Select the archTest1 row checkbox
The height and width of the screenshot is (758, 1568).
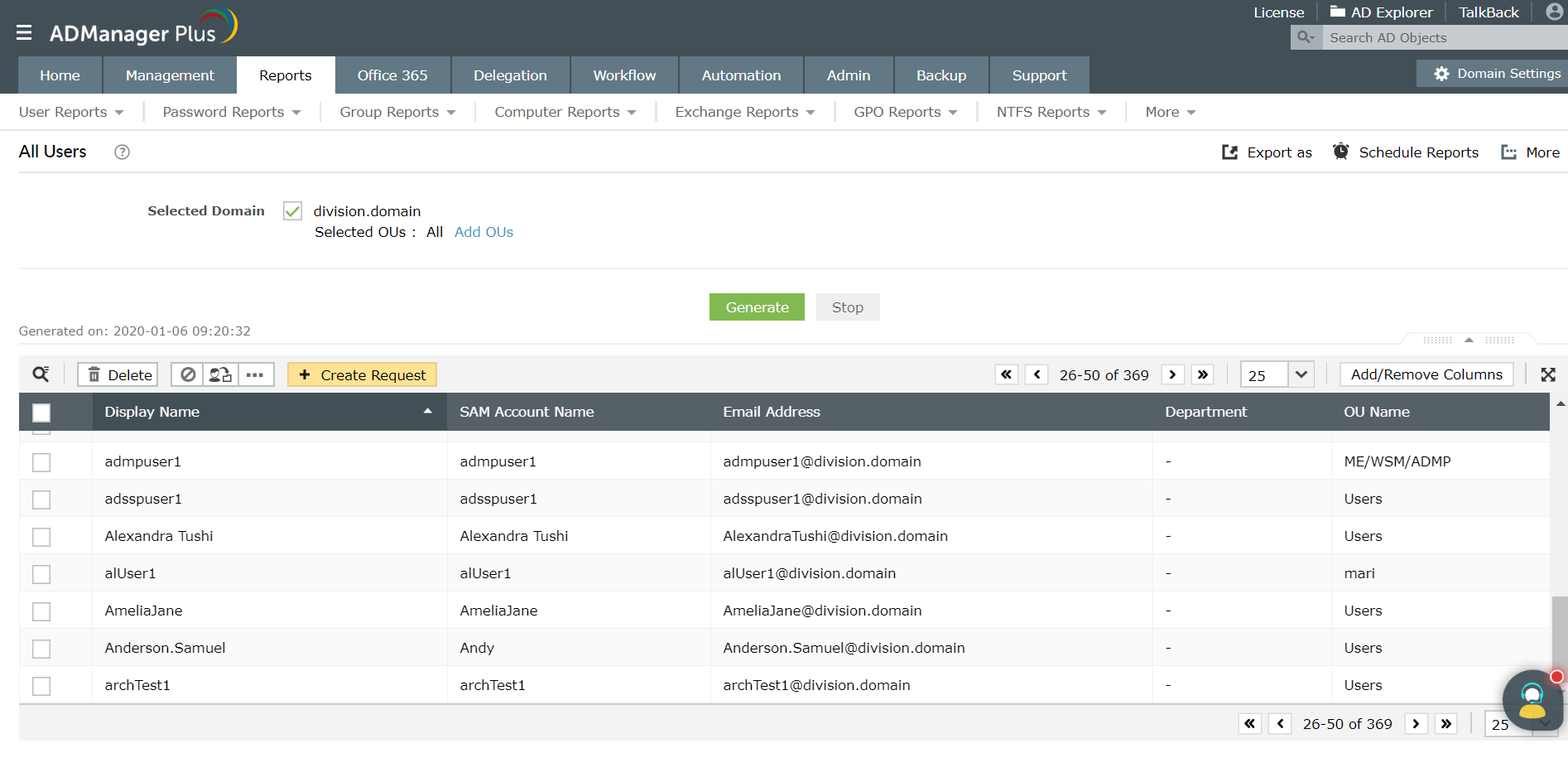click(x=41, y=686)
